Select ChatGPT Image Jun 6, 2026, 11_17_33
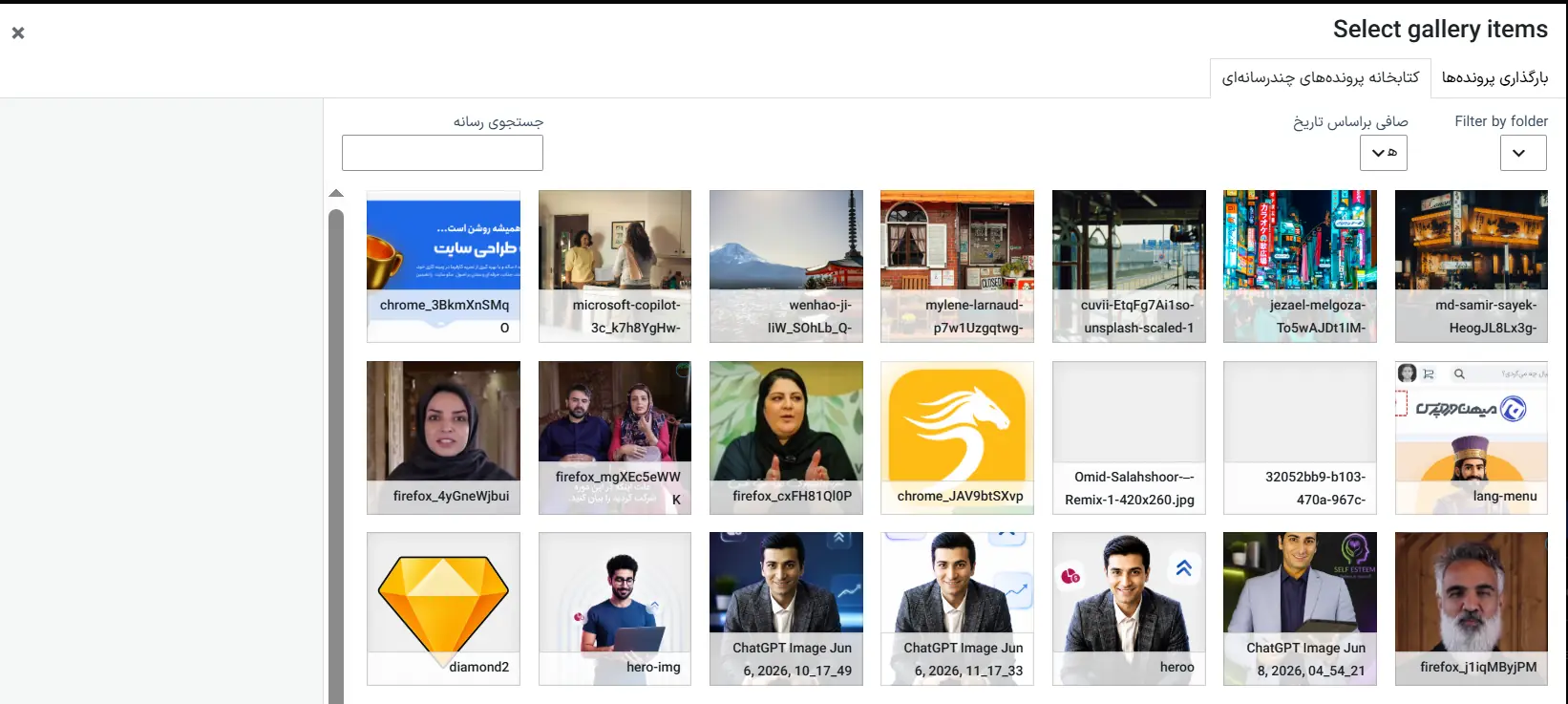This screenshot has height=704, width=1568. pos(957,608)
